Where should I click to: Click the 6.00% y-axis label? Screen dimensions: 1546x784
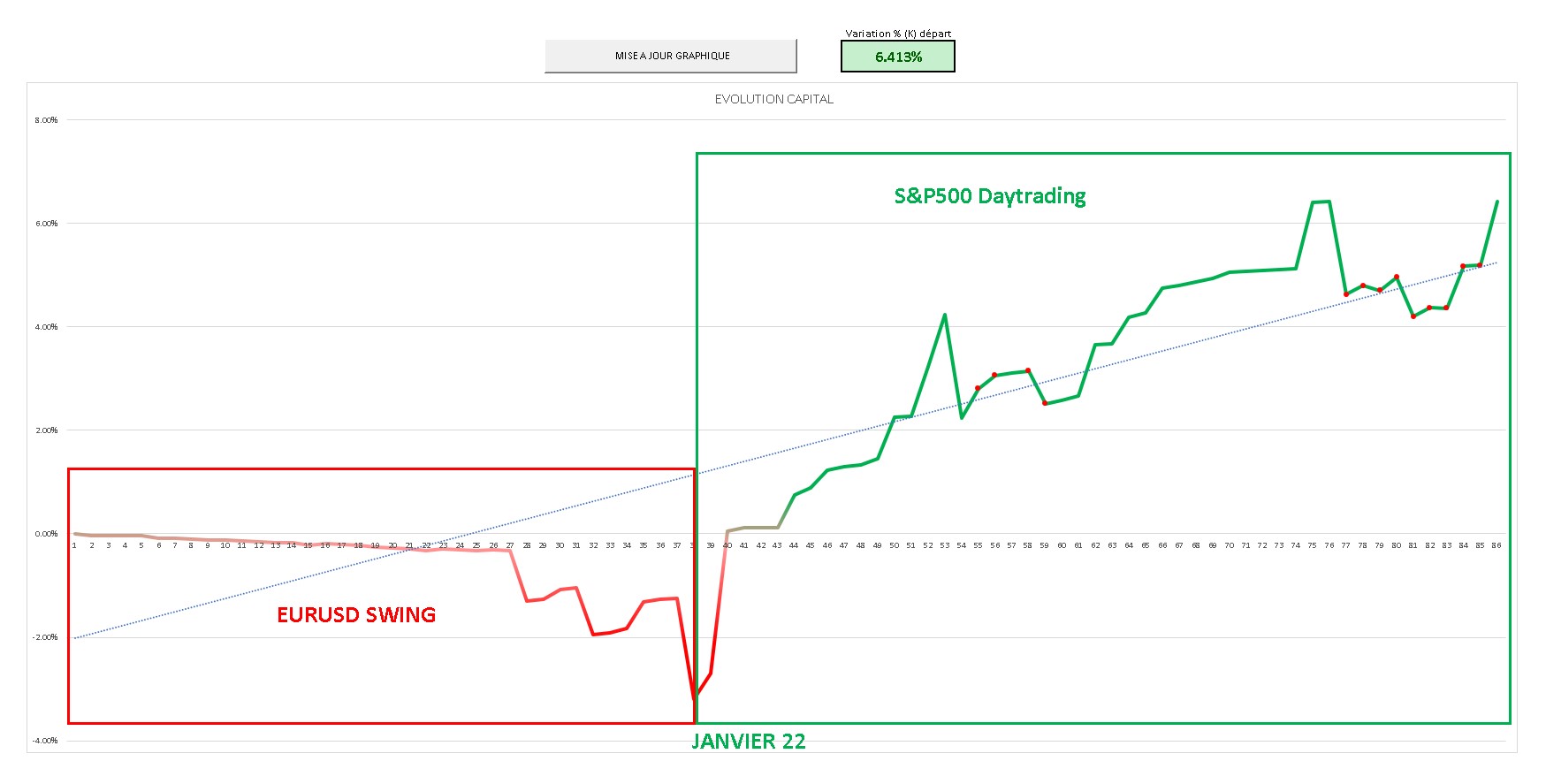point(46,224)
